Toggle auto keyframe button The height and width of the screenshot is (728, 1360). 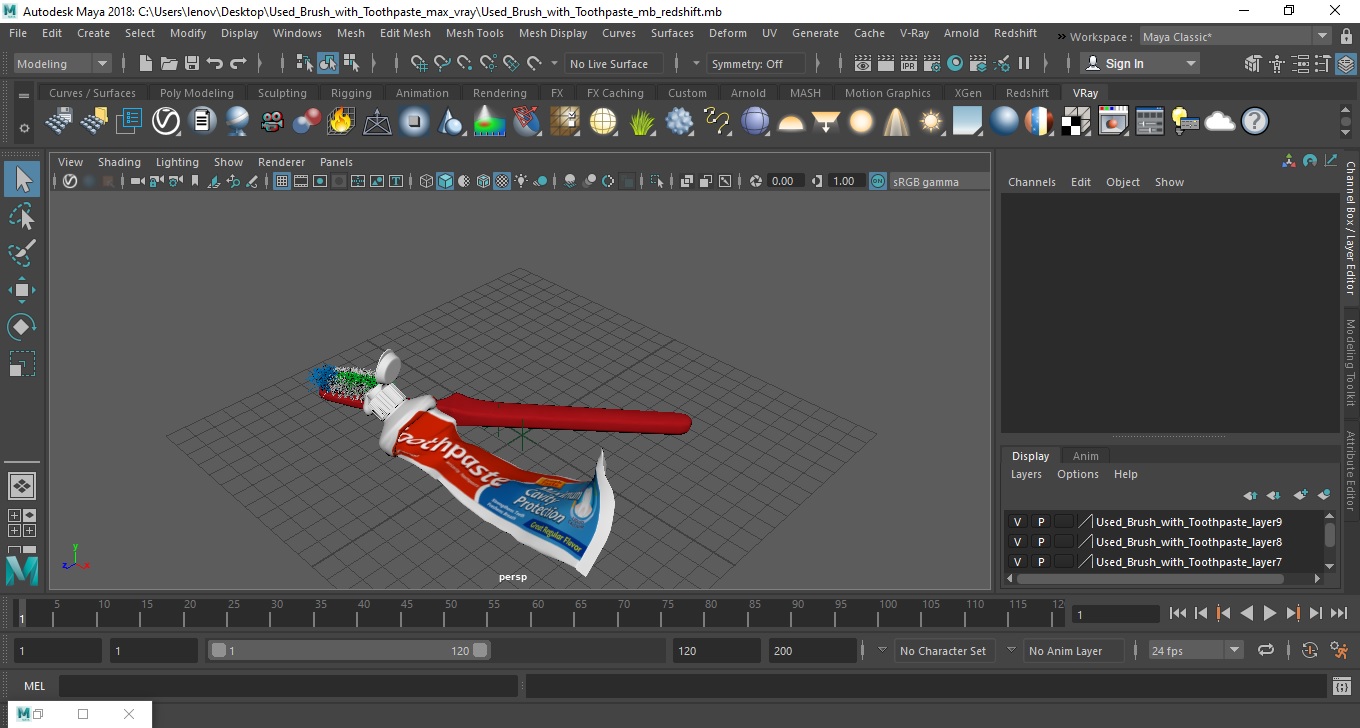[1309, 650]
